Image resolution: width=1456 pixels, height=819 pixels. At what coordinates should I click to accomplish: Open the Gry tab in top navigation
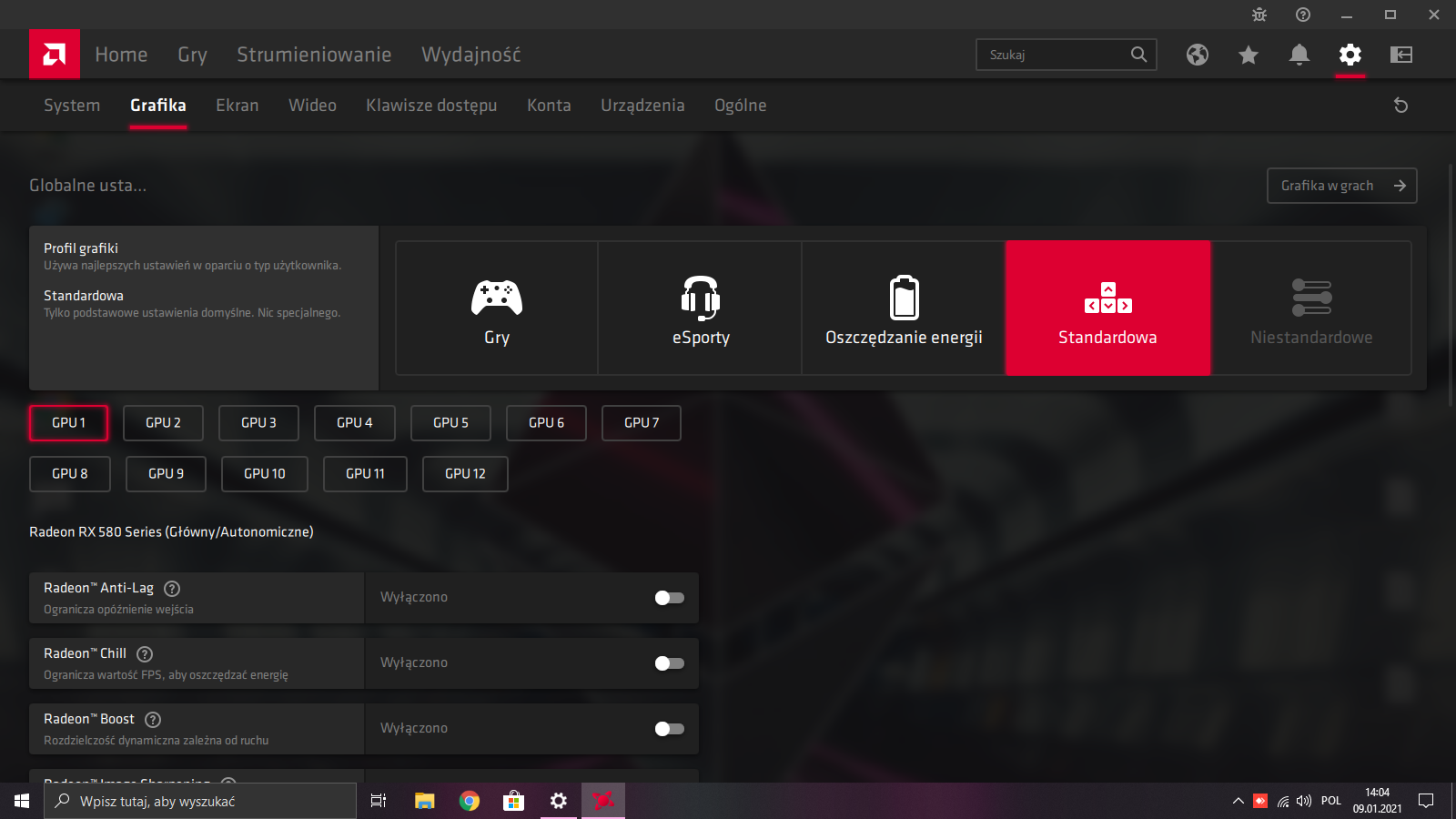(192, 55)
